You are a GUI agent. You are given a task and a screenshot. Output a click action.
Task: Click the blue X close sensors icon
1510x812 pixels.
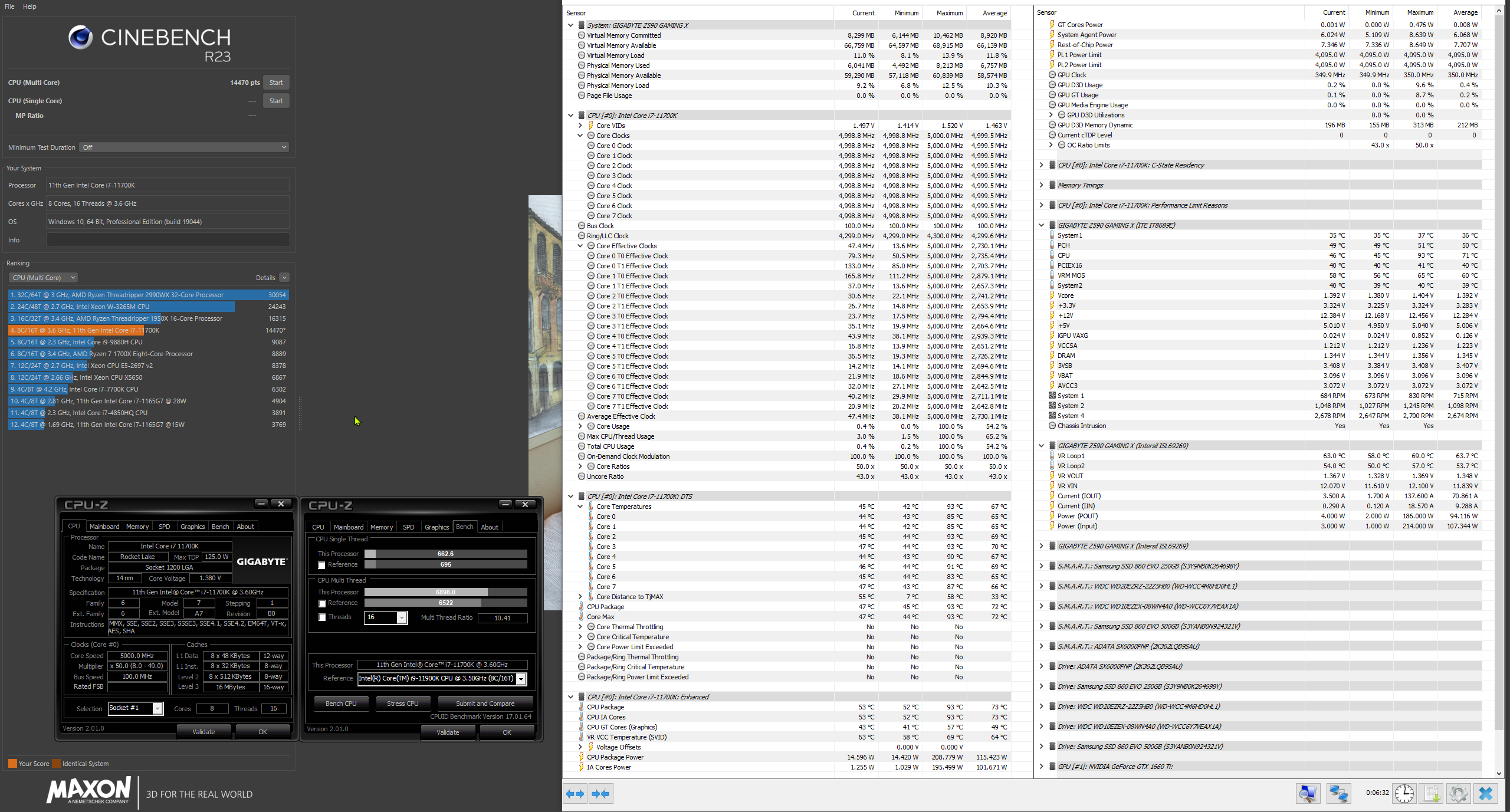tap(1485, 794)
